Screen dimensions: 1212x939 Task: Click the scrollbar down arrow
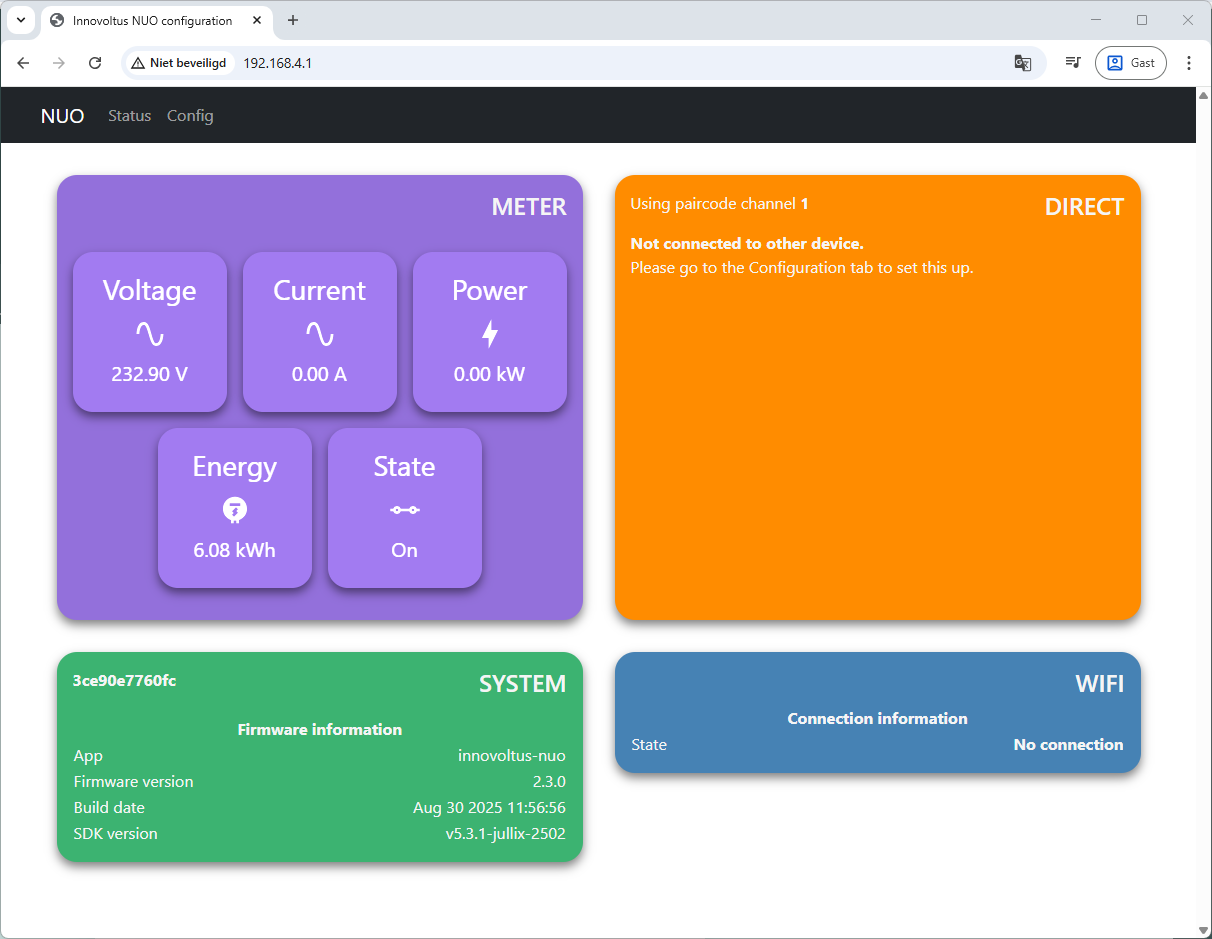point(1203,930)
